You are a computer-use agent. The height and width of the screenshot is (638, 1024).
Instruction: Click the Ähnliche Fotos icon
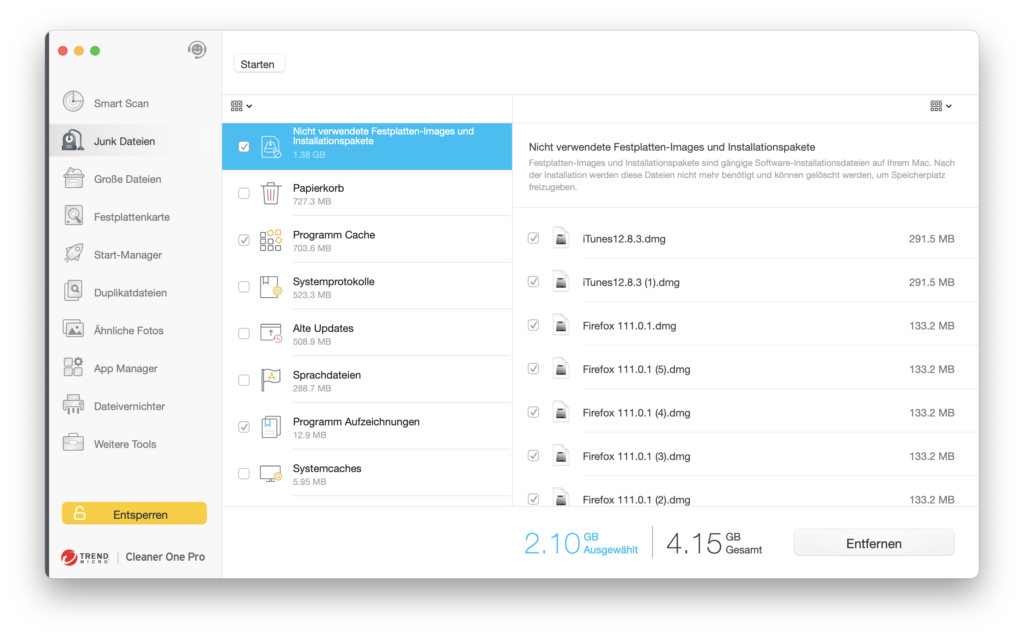point(73,329)
